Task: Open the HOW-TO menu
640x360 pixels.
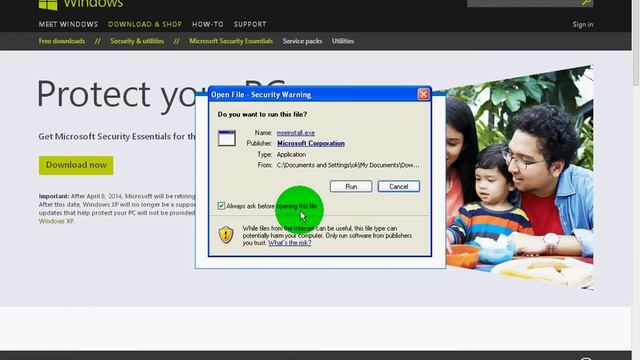Action: 208,24
